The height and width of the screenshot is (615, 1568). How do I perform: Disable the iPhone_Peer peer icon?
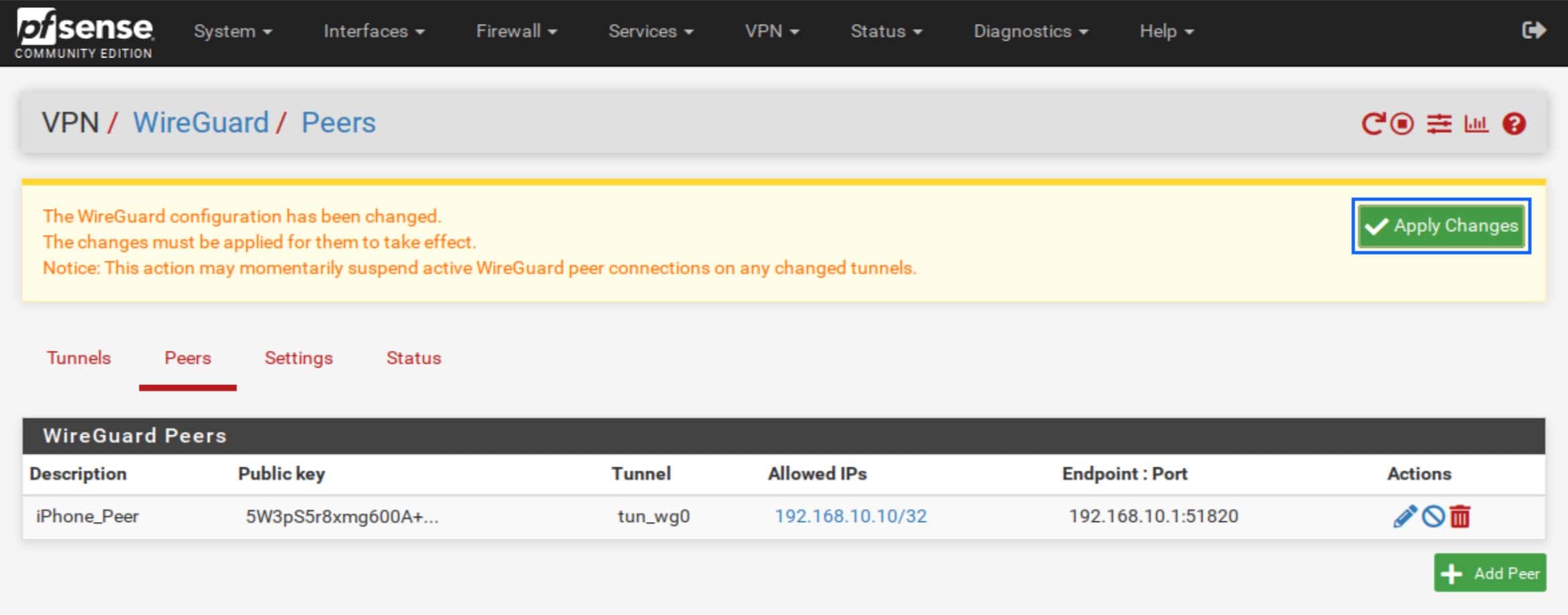click(x=1433, y=516)
